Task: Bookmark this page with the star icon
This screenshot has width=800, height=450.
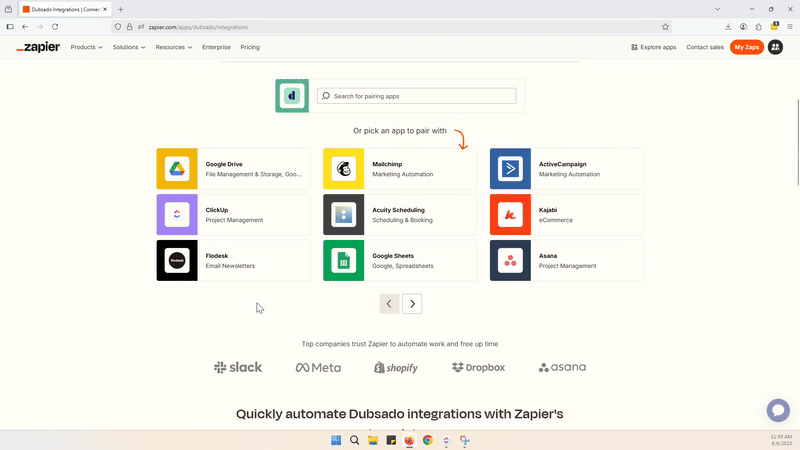Action: pyautogui.click(x=665, y=27)
